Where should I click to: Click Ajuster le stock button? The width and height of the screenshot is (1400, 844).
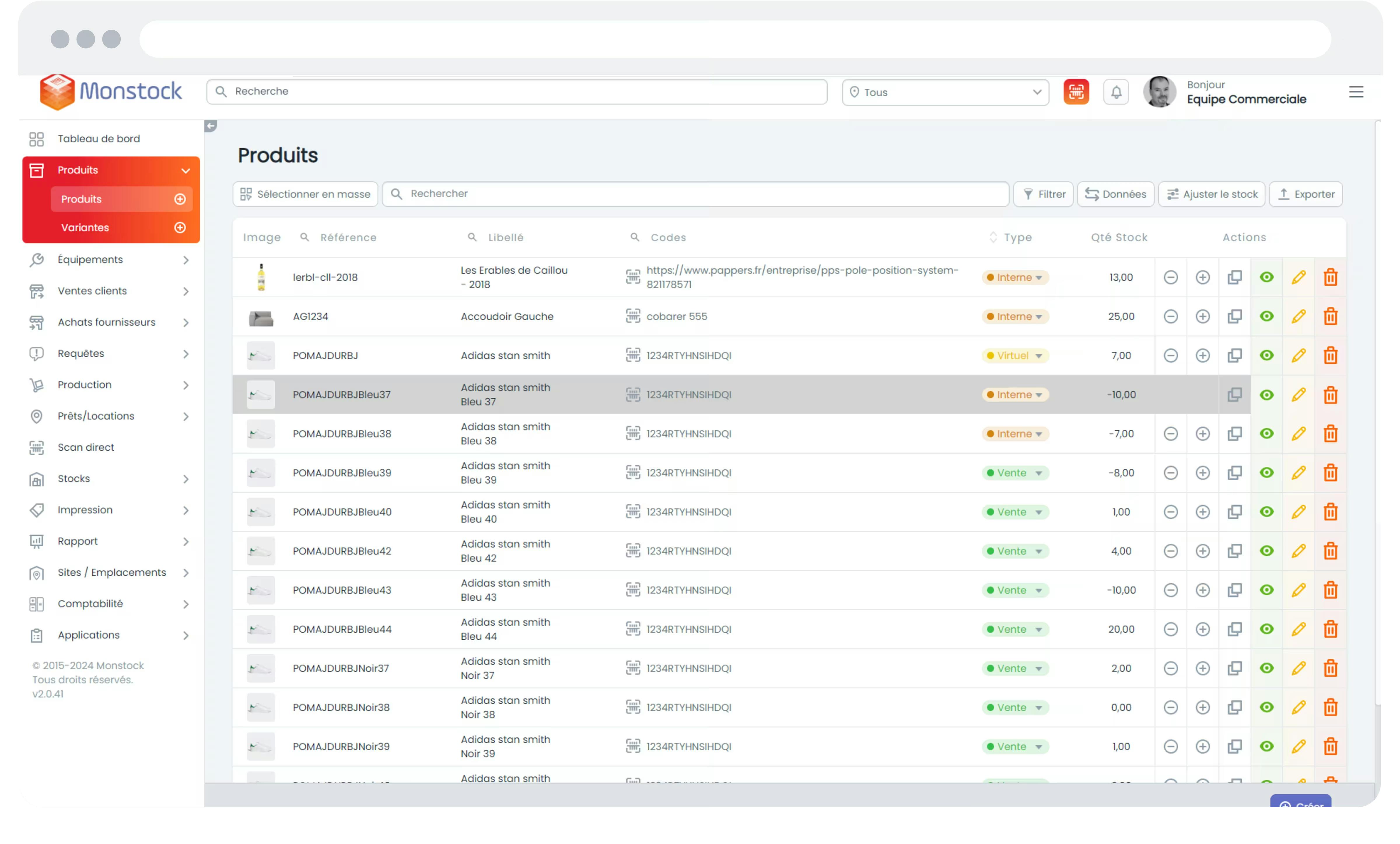pyautogui.click(x=1211, y=194)
